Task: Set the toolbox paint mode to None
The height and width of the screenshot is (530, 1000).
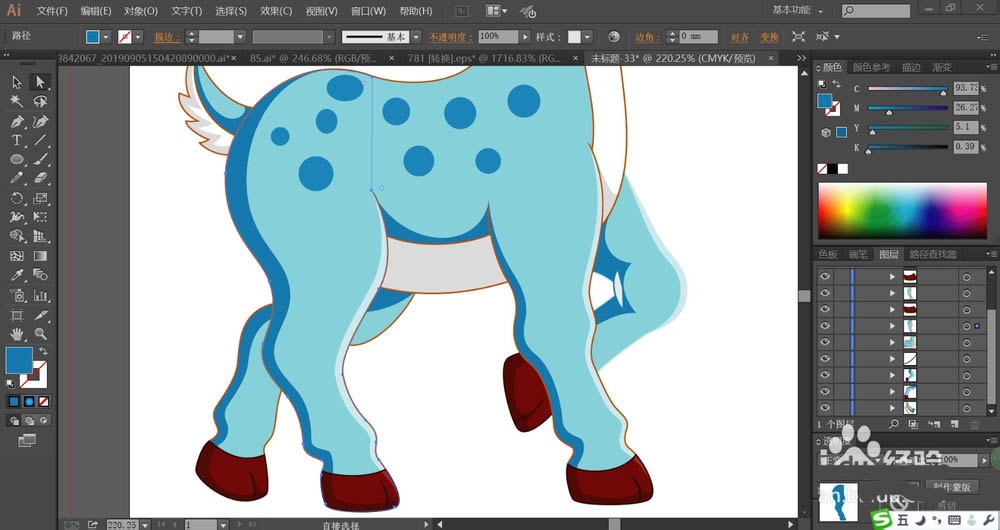Action: tap(43, 402)
